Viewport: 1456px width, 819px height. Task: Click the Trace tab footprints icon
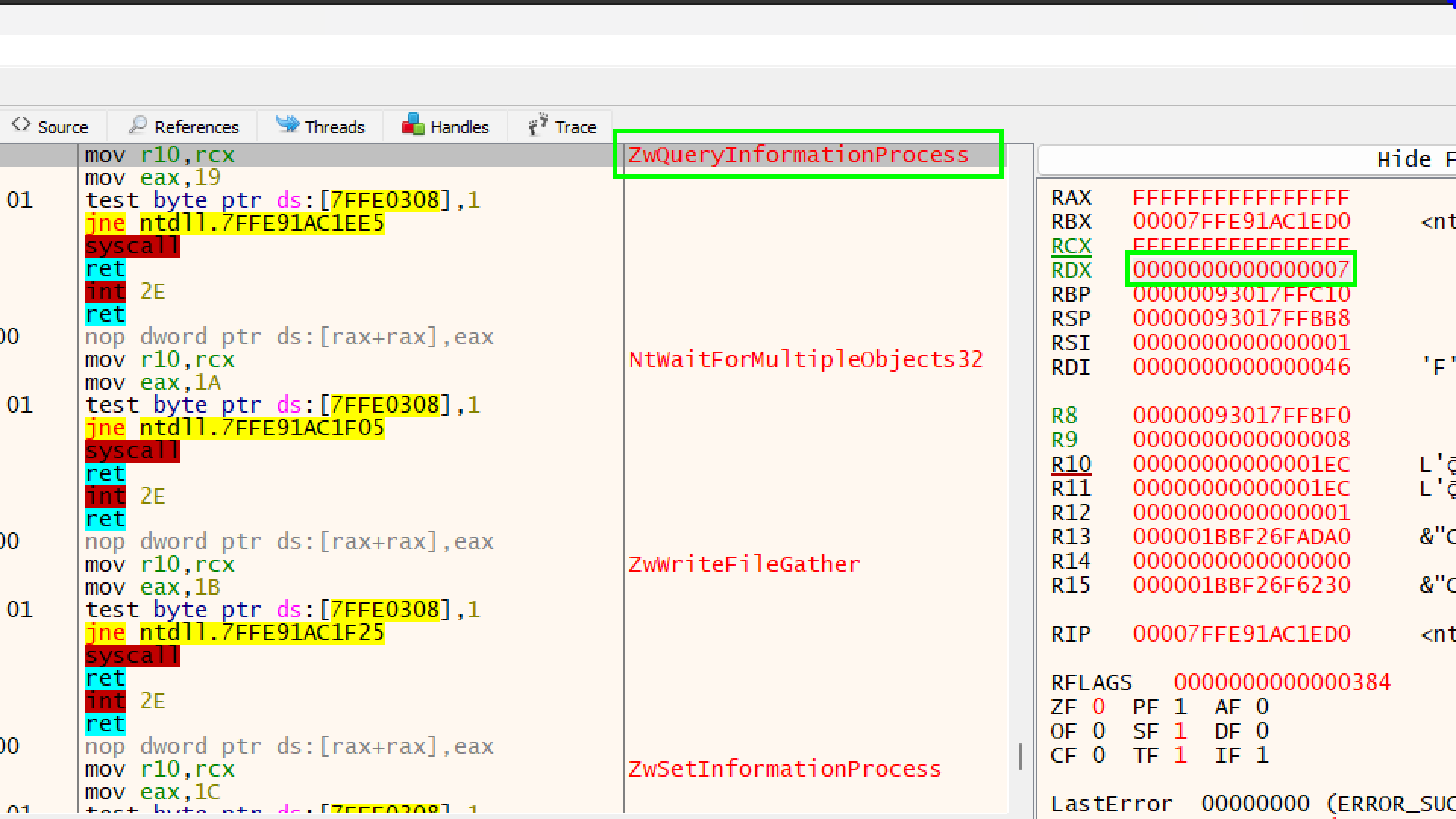coord(538,125)
